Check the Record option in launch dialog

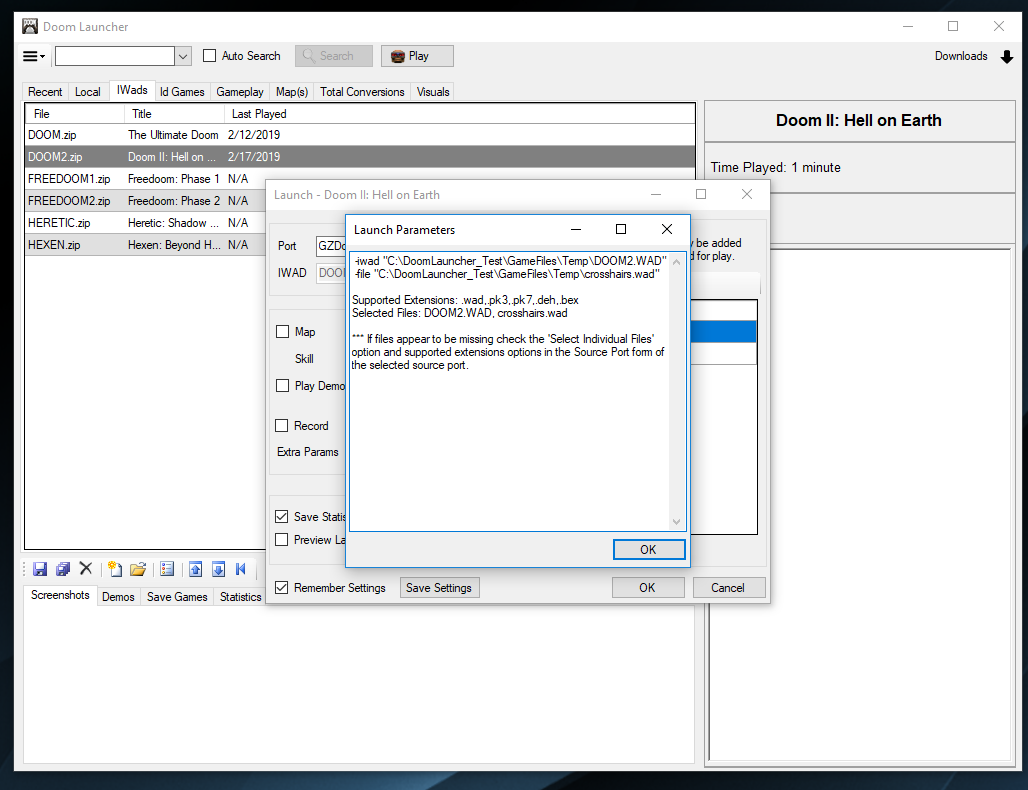(283, 424)
